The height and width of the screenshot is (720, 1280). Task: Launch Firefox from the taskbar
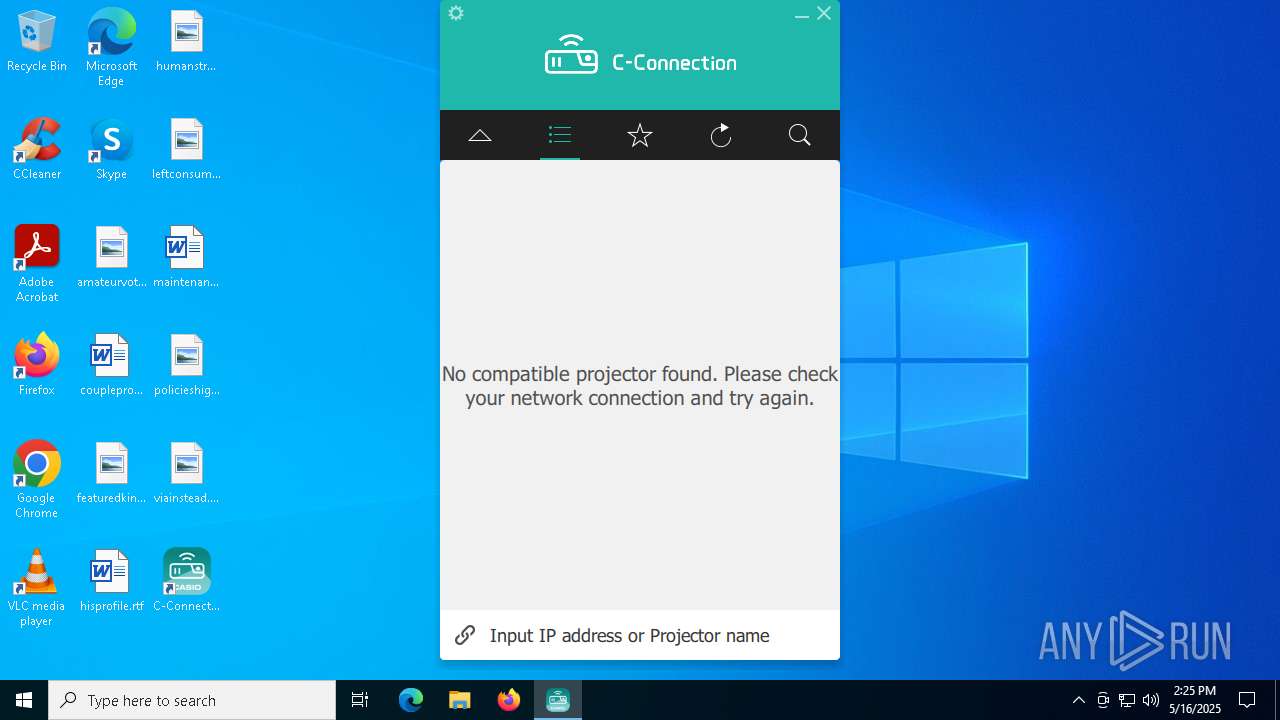coord(509,700)
